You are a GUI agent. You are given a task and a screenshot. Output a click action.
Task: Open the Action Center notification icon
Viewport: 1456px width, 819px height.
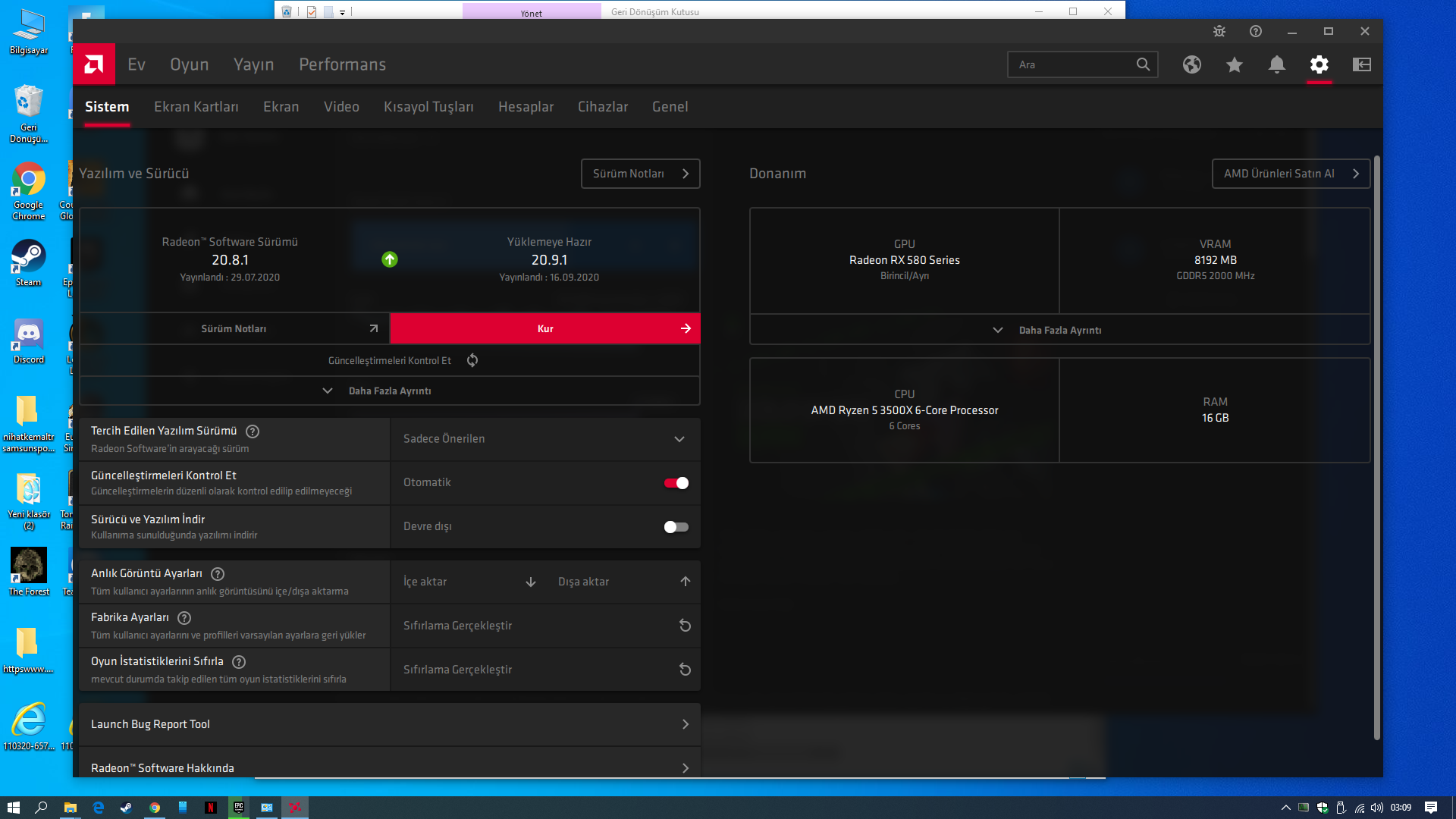pos(1431,808)
